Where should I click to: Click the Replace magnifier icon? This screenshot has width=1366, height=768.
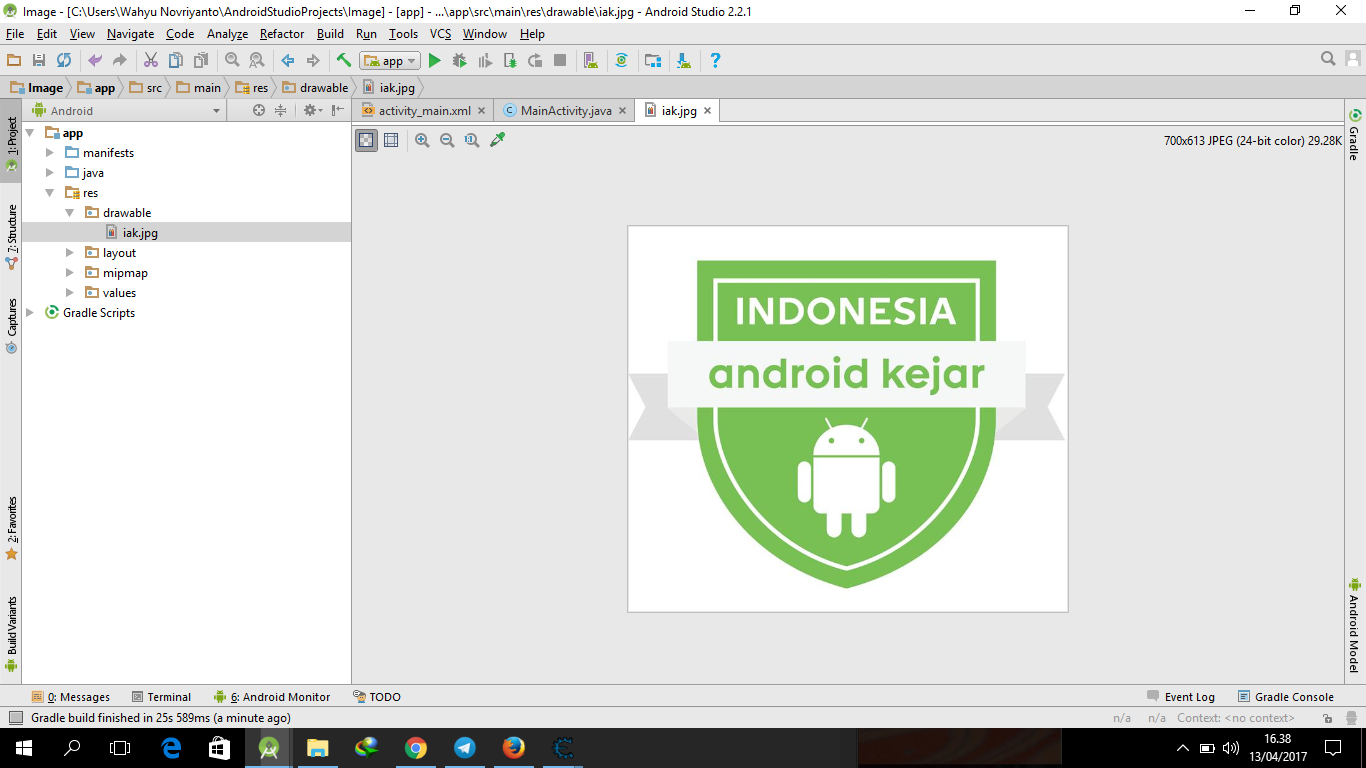click(257, 60)
